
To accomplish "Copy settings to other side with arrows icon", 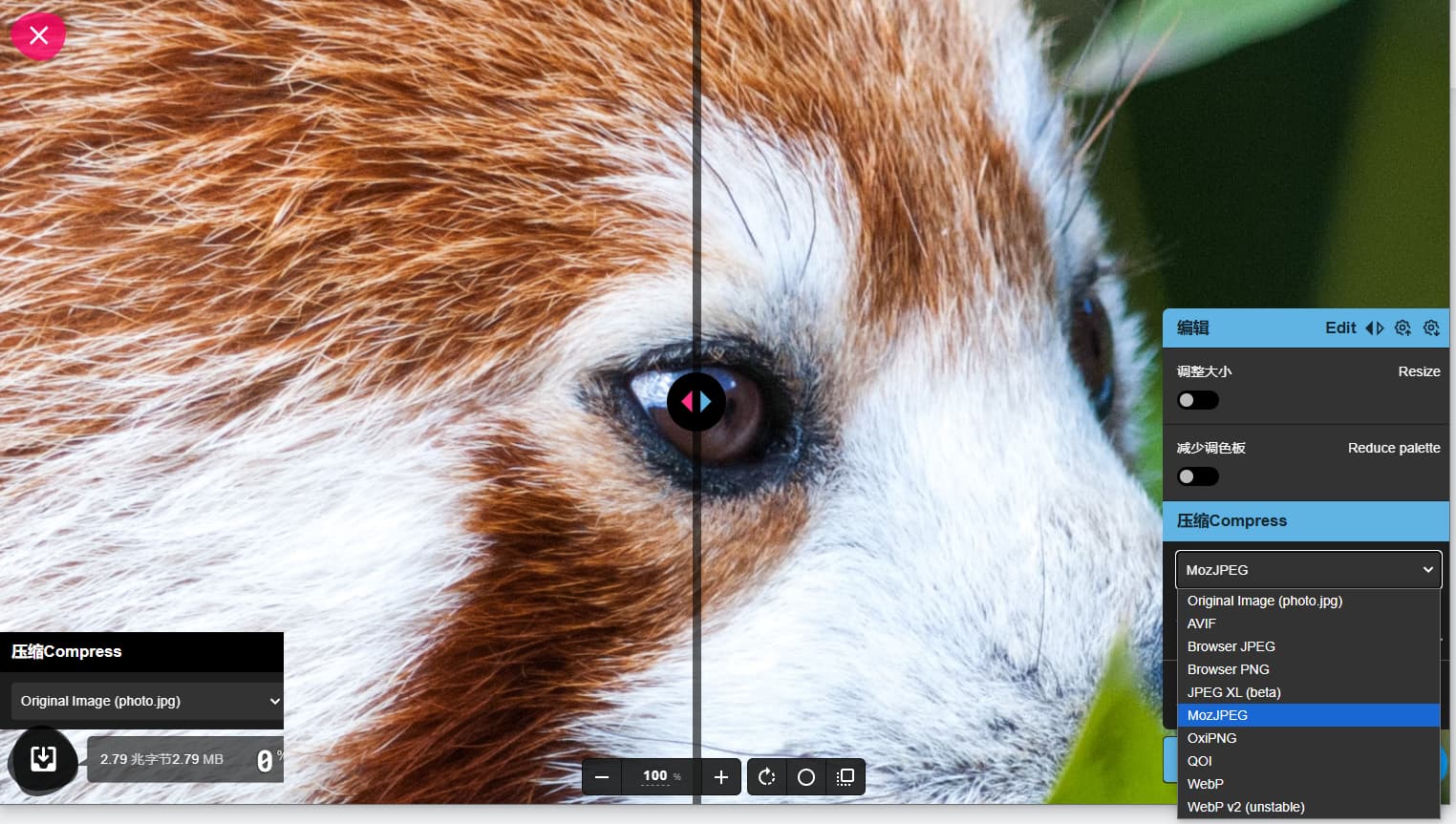I will coord(1374,327).
